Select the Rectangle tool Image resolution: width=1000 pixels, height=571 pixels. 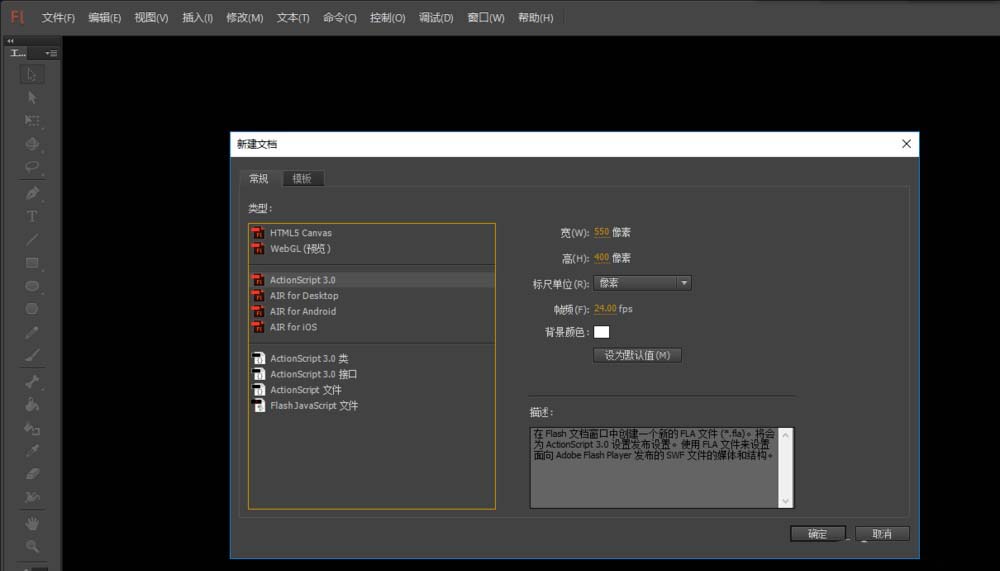coord(31,263)
